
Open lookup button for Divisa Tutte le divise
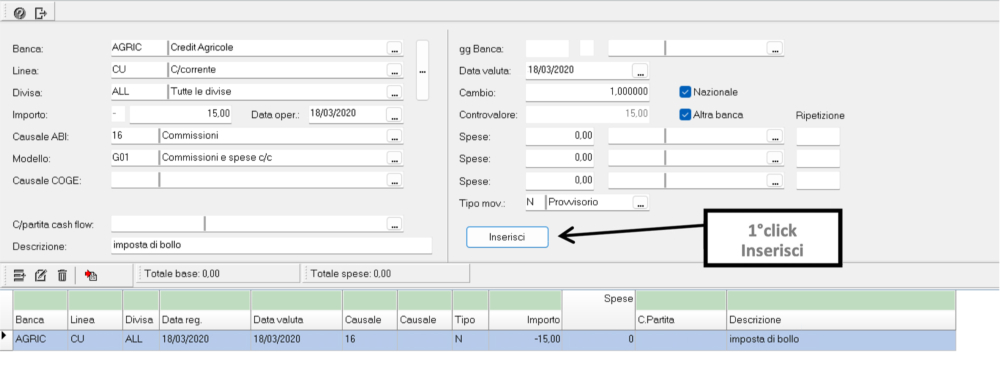pos(395,92)
